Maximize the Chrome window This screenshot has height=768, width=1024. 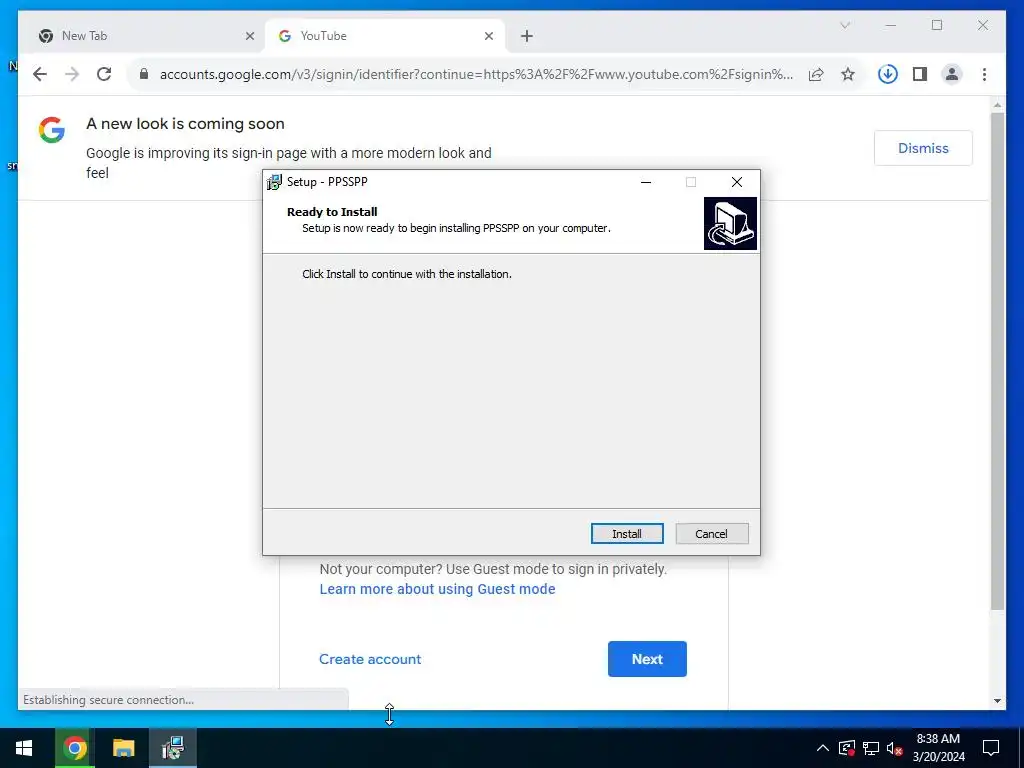point(936,25)
